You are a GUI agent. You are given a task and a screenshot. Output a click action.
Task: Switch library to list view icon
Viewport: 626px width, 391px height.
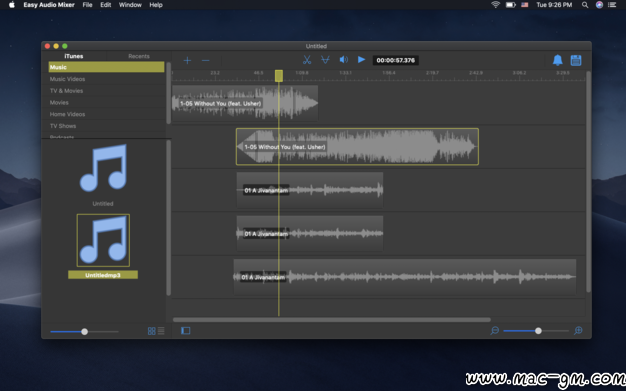click(x=161, y=331)
